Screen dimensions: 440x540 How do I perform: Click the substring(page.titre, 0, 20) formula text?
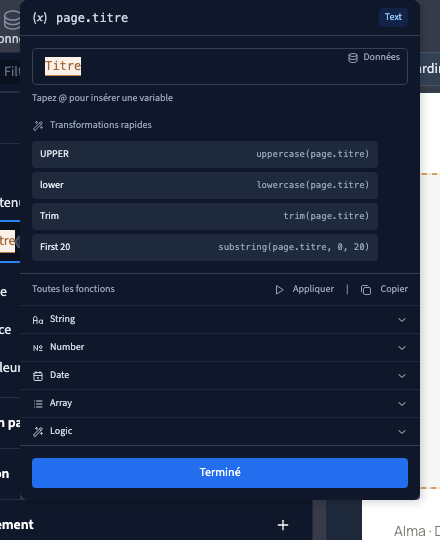click(294, 247)
